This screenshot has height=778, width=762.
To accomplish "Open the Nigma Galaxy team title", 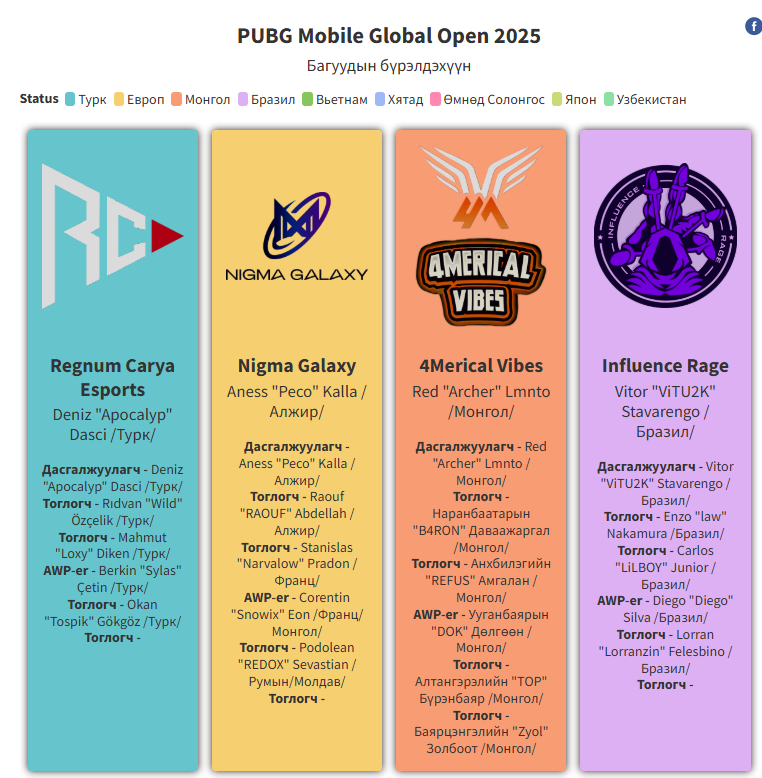I will click(x=296, y=366).
